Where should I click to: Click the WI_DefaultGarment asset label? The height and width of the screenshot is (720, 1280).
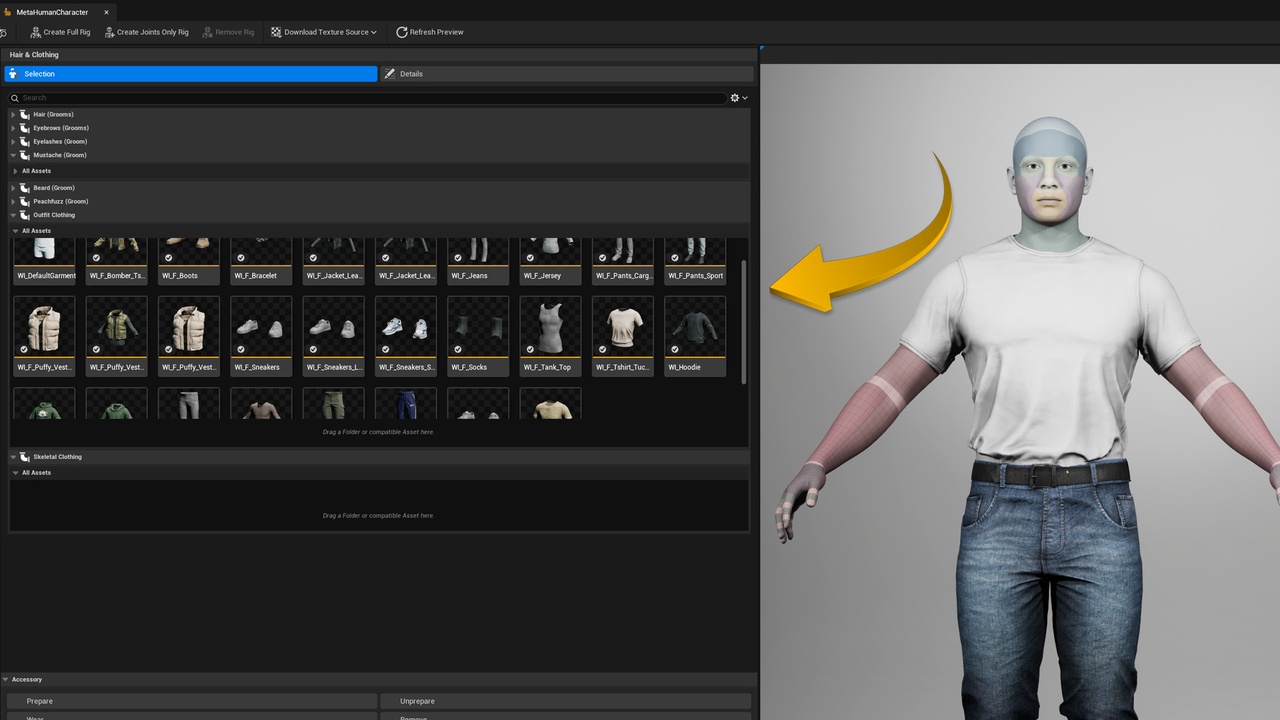(45, 276)
